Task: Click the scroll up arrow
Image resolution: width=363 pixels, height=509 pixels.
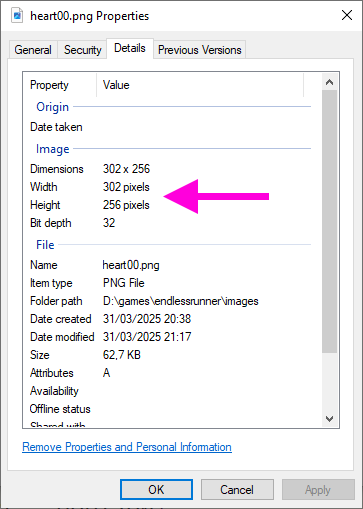Action: pyautogui.click(x=329, y=82)
